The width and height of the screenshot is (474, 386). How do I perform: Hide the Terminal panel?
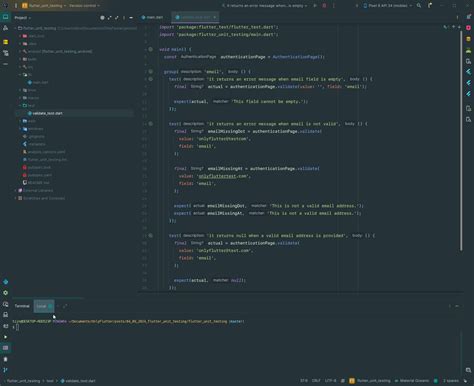[457, 306]
